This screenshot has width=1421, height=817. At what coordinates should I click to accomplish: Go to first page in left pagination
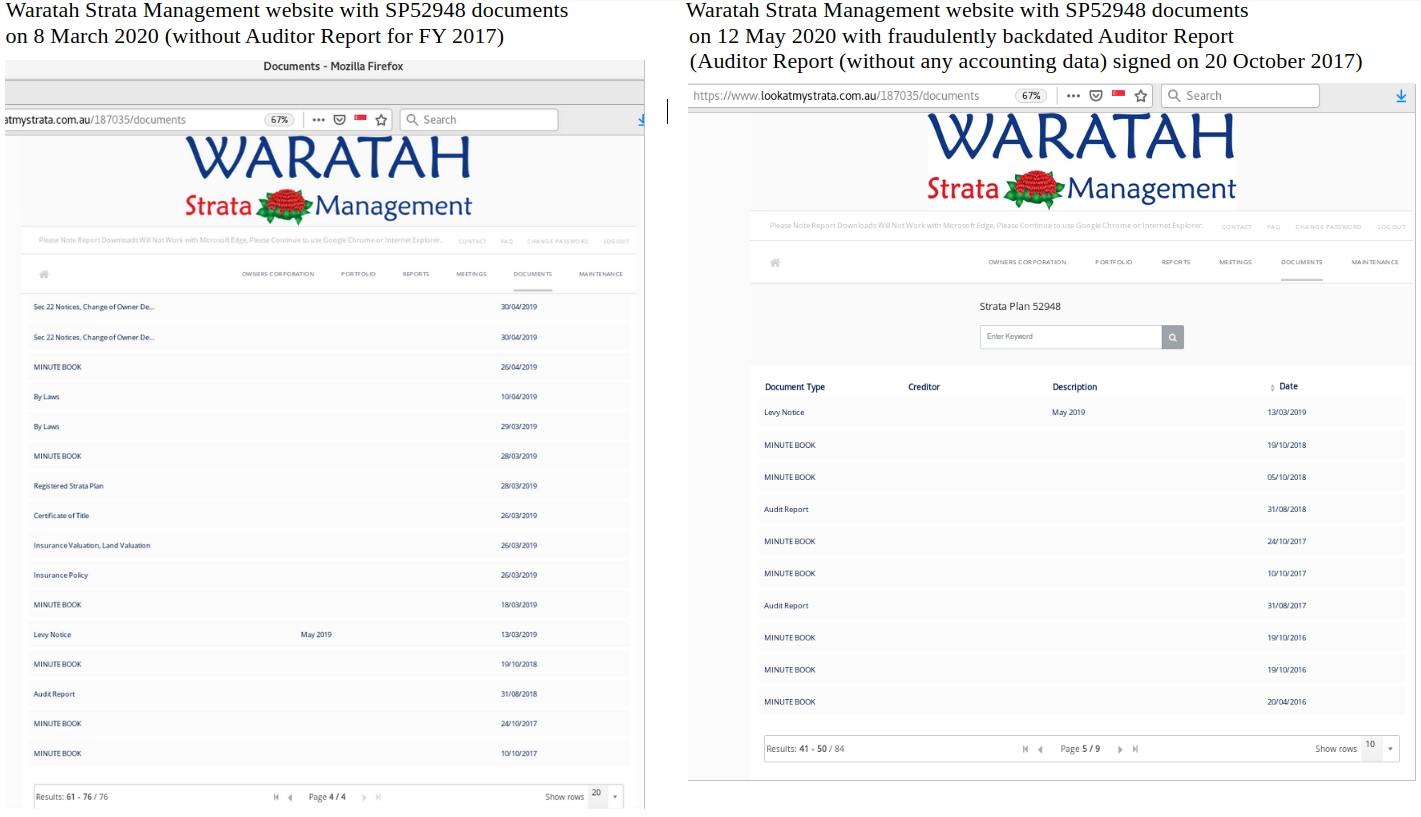click(x=276, y=797)
